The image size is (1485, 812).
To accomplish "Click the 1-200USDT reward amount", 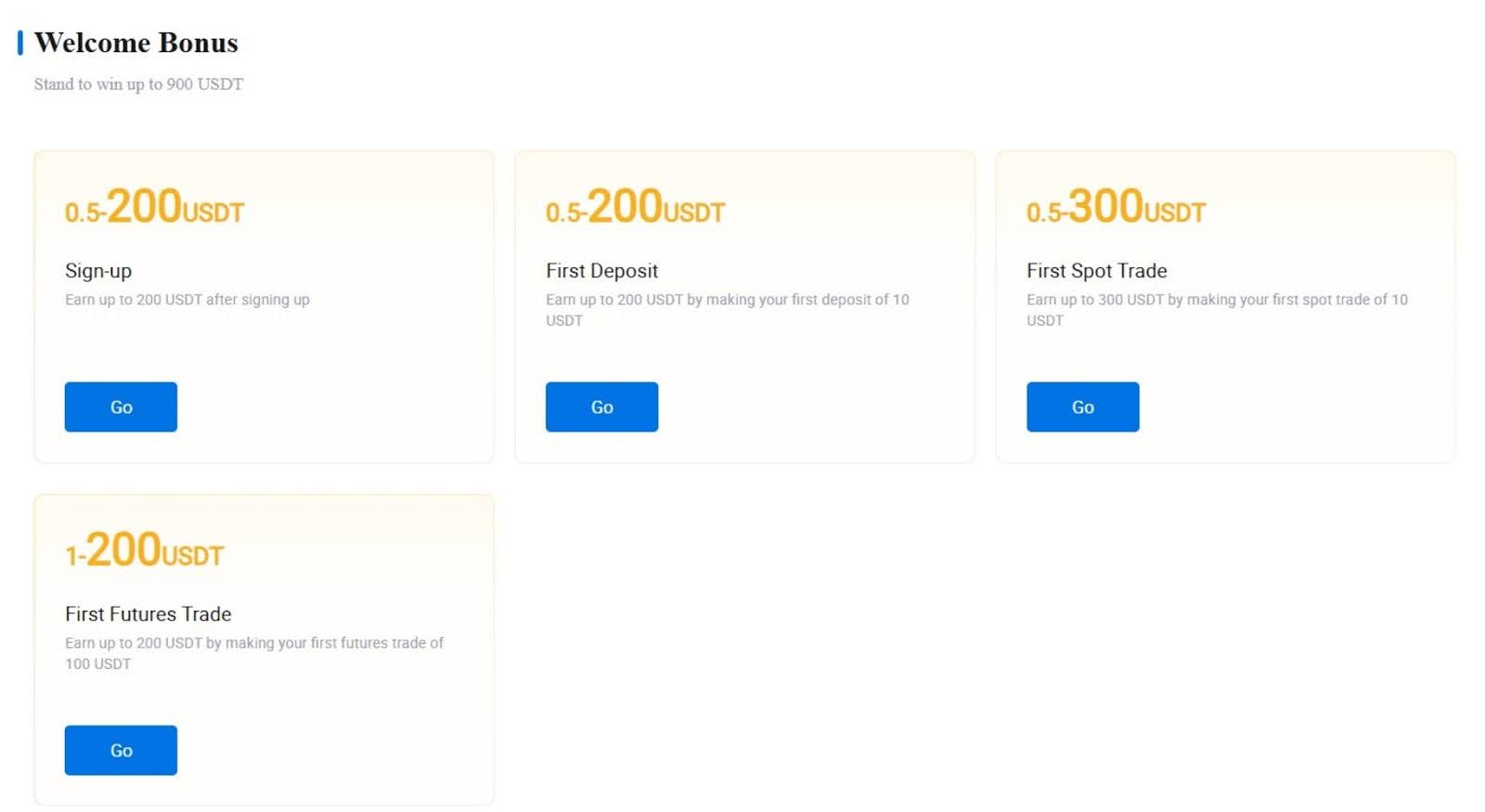I will (144, 550).
